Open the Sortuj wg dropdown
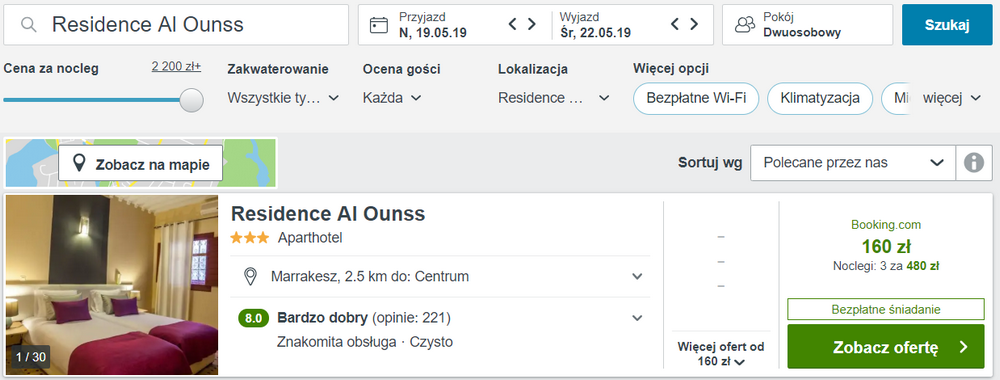The height and width of the screenshot is (380, 1000). [853, 163]
